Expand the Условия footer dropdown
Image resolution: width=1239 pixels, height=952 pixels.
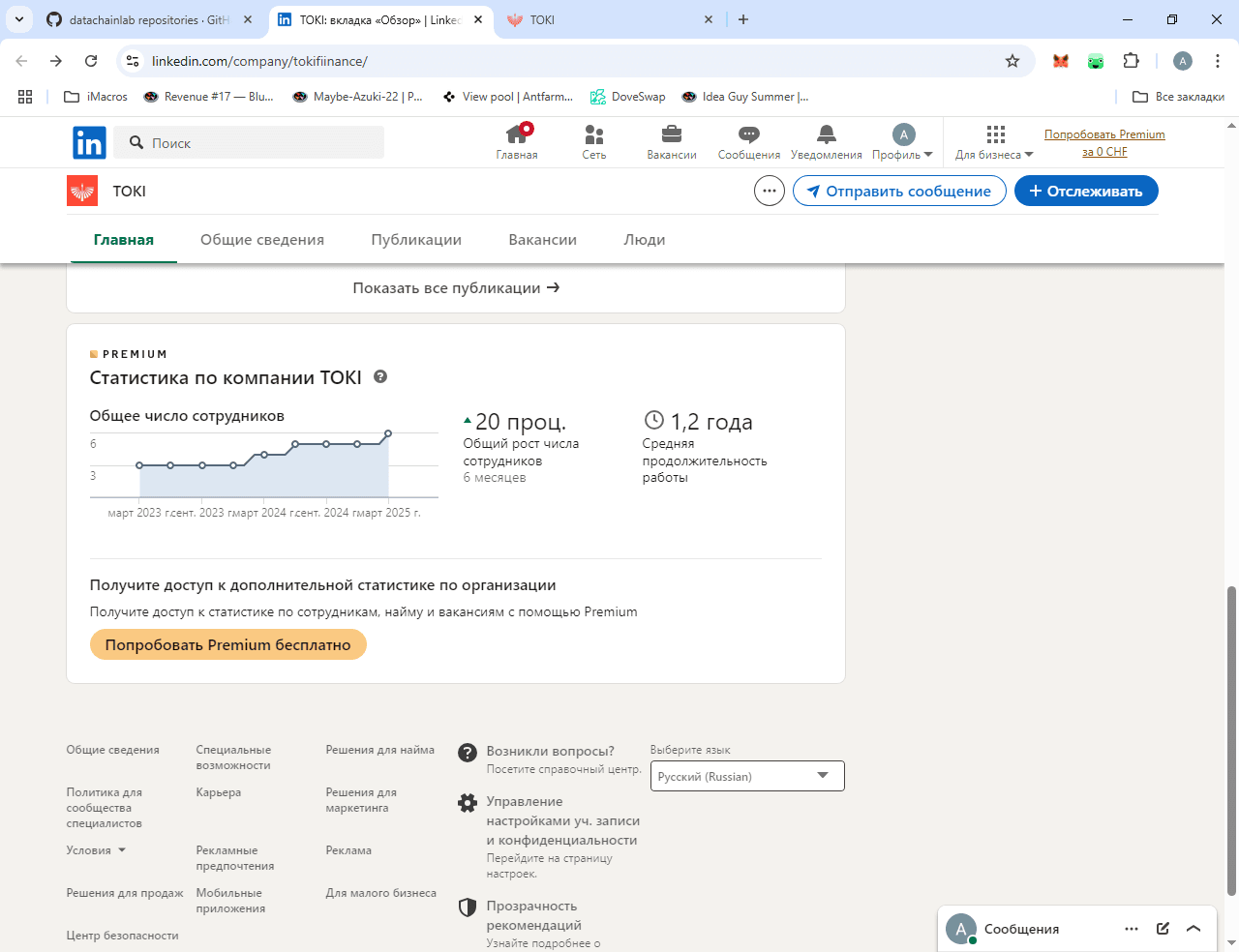[96, 850]
